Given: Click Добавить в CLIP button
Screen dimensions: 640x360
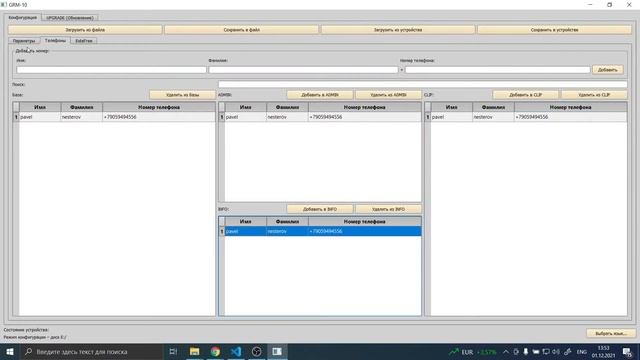Looking at the screenshot, I should pyautogui.click(x=525, y=95).
